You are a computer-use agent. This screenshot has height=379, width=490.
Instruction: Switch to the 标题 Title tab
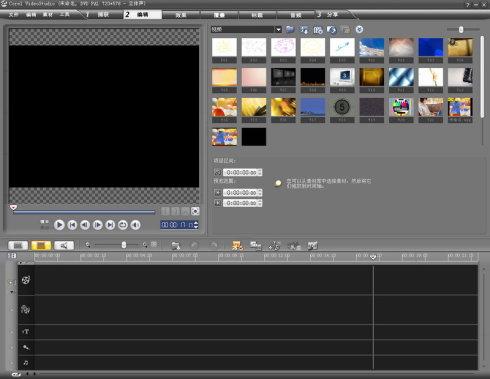257,15
